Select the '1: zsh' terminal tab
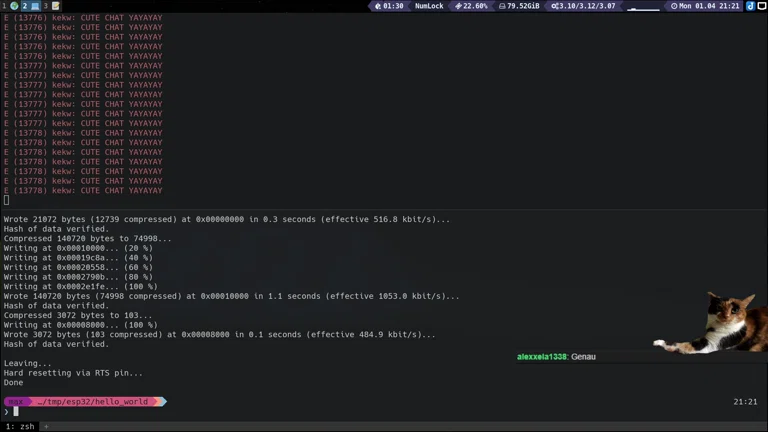 (x=20, y=427)
